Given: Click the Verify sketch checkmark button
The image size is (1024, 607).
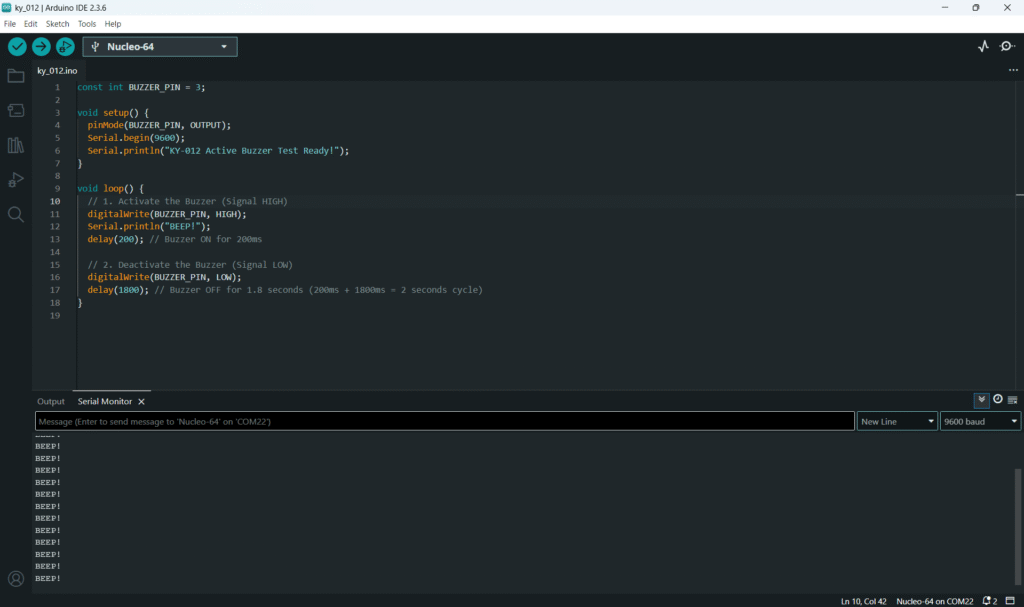Looking at the screenshot, I should coord(17,46).
